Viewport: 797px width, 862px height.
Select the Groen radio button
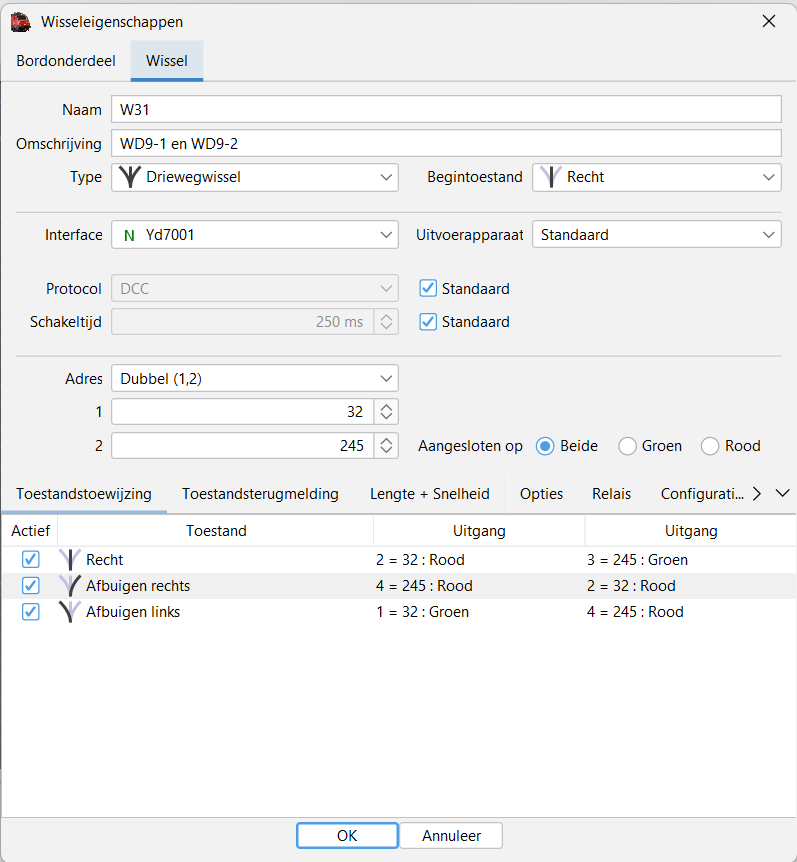pos(628,446)
